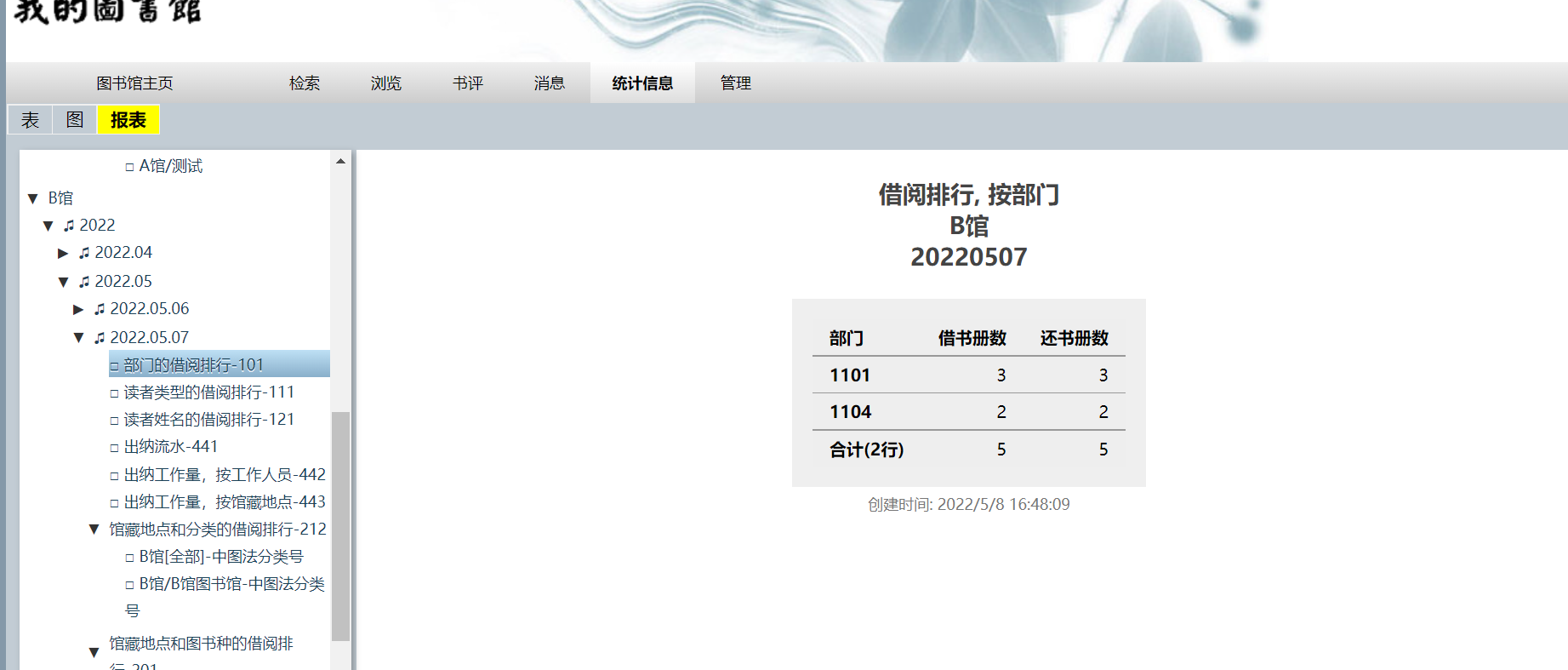Image resolution: width=1568 pixels, height=670 pixels.
Task: Click the 还书册数 column header
Action: (1075, 339)
